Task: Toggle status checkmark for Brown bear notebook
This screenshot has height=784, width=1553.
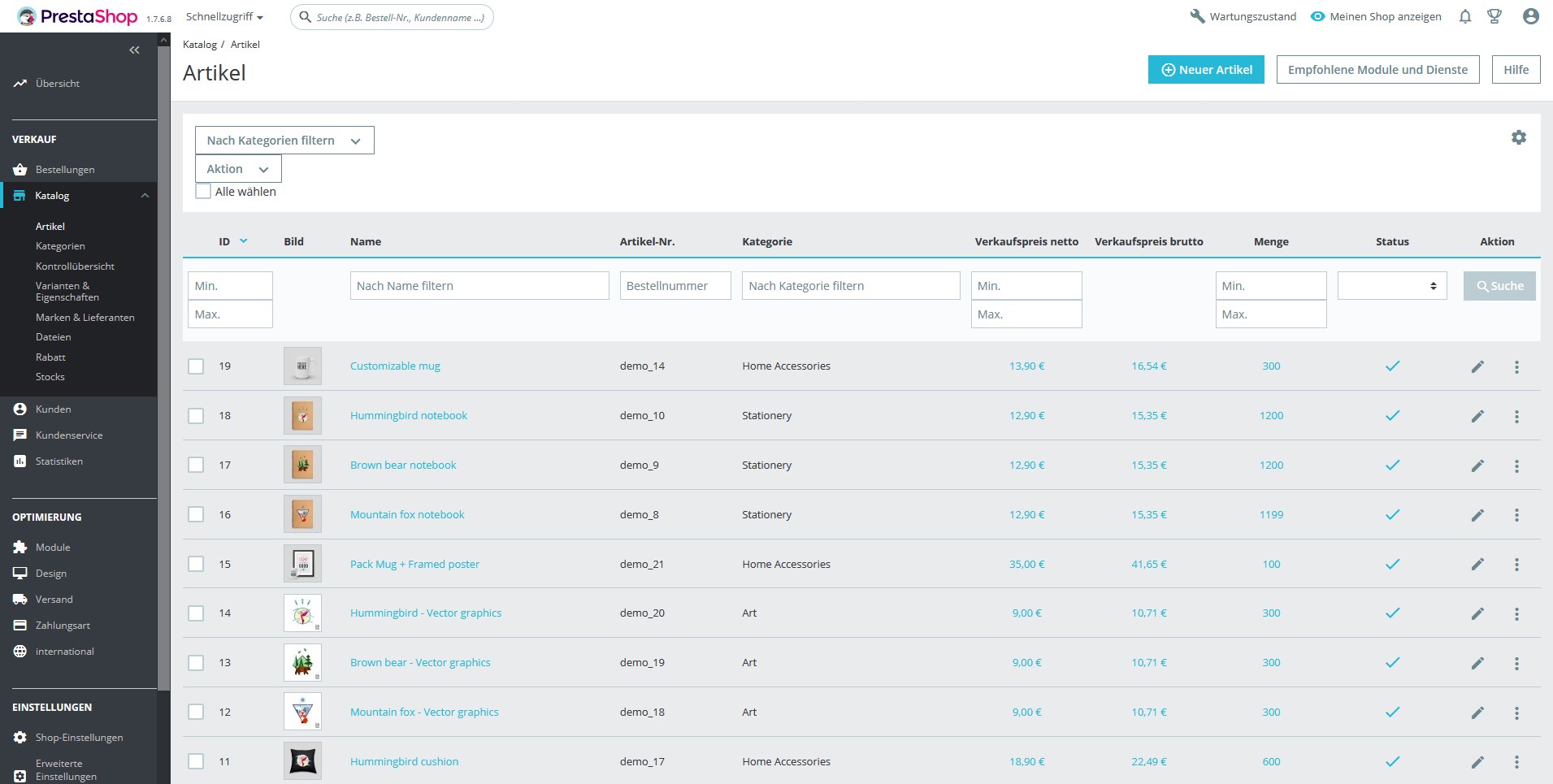Action: (1391, 466)
